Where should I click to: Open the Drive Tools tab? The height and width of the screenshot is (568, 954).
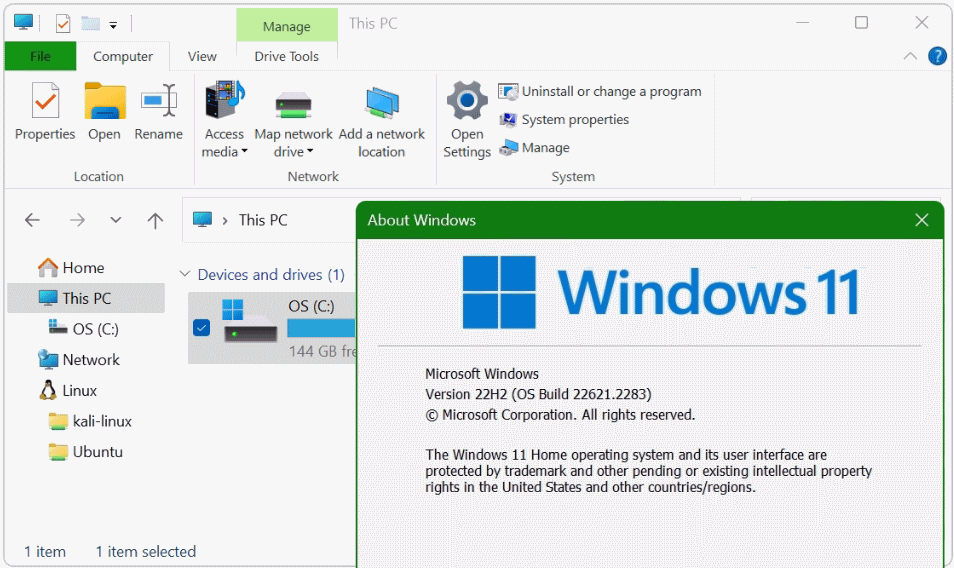coord(287,56)
